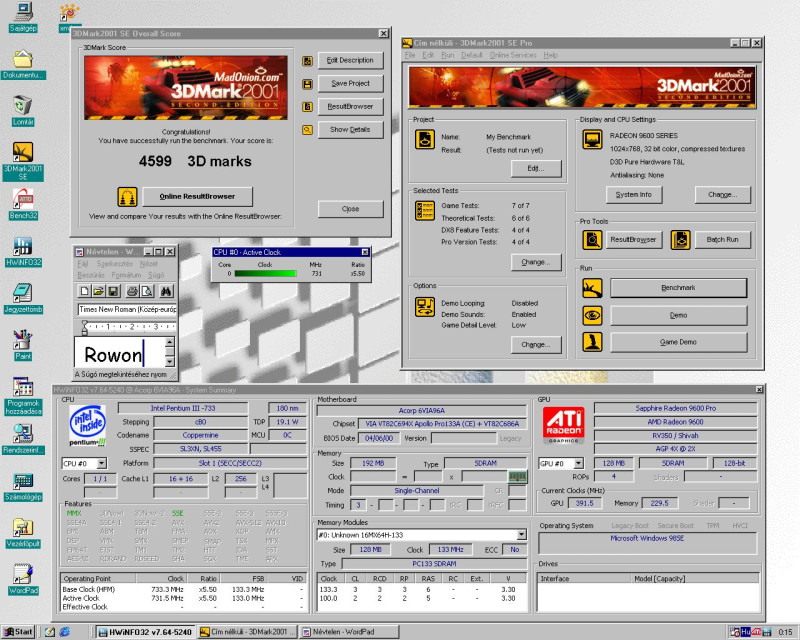The width and height of the screenshot is (800, 640).
Task: Click the Benchmark button in Run section
Action: click(x=678, y=288)
